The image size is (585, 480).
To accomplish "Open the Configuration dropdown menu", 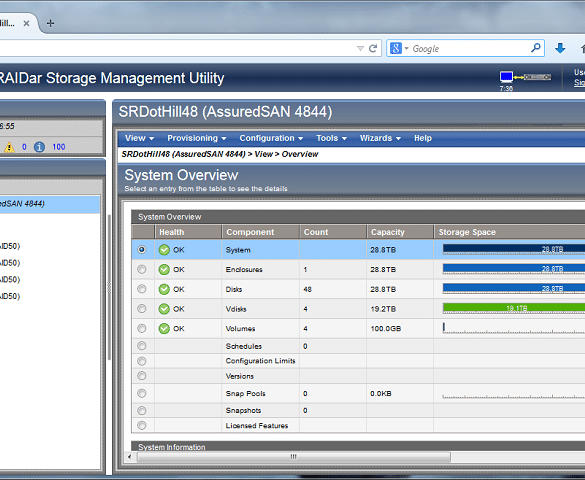I will coord(271,138).
